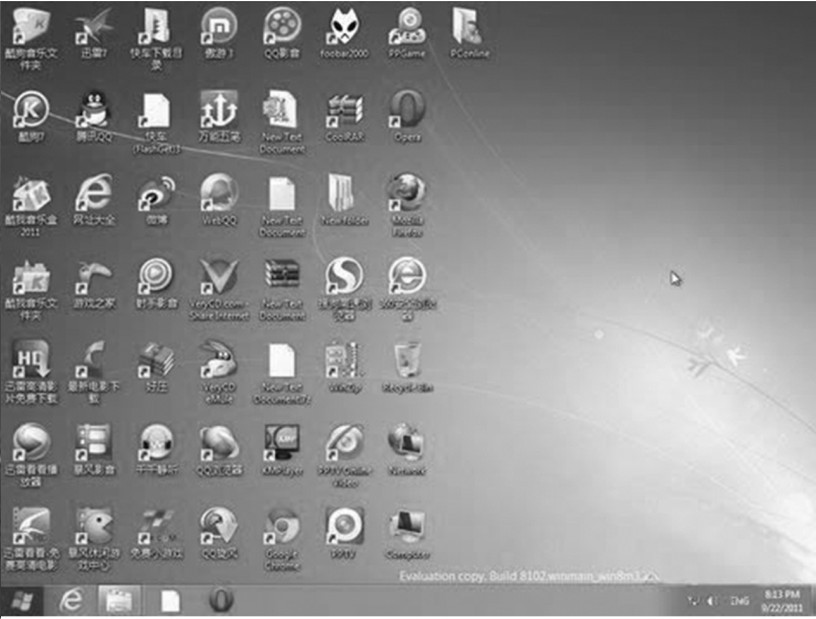Screen dimensions: 816x619
Task: Launch the 傲游3 Maxthon browser shortcut
Action: pyautogui.click(x=219, y=33)
